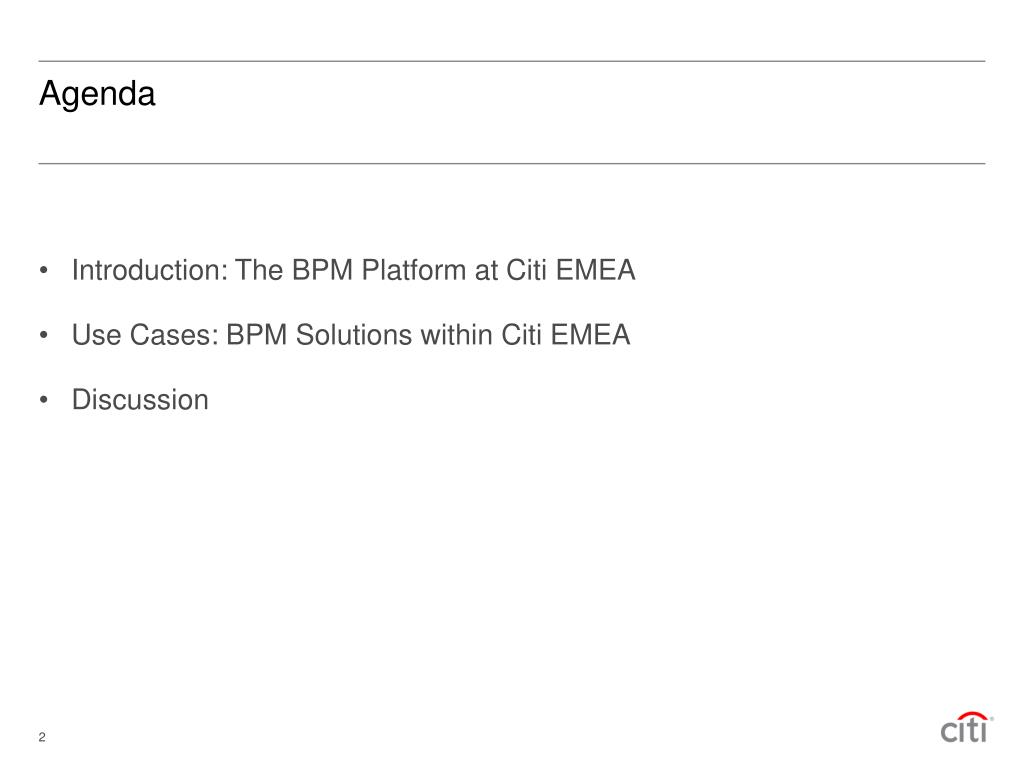The height and width of the screenshot is (768, 1024).
Task: Click the word The in the first bullet
Action: 259,270
